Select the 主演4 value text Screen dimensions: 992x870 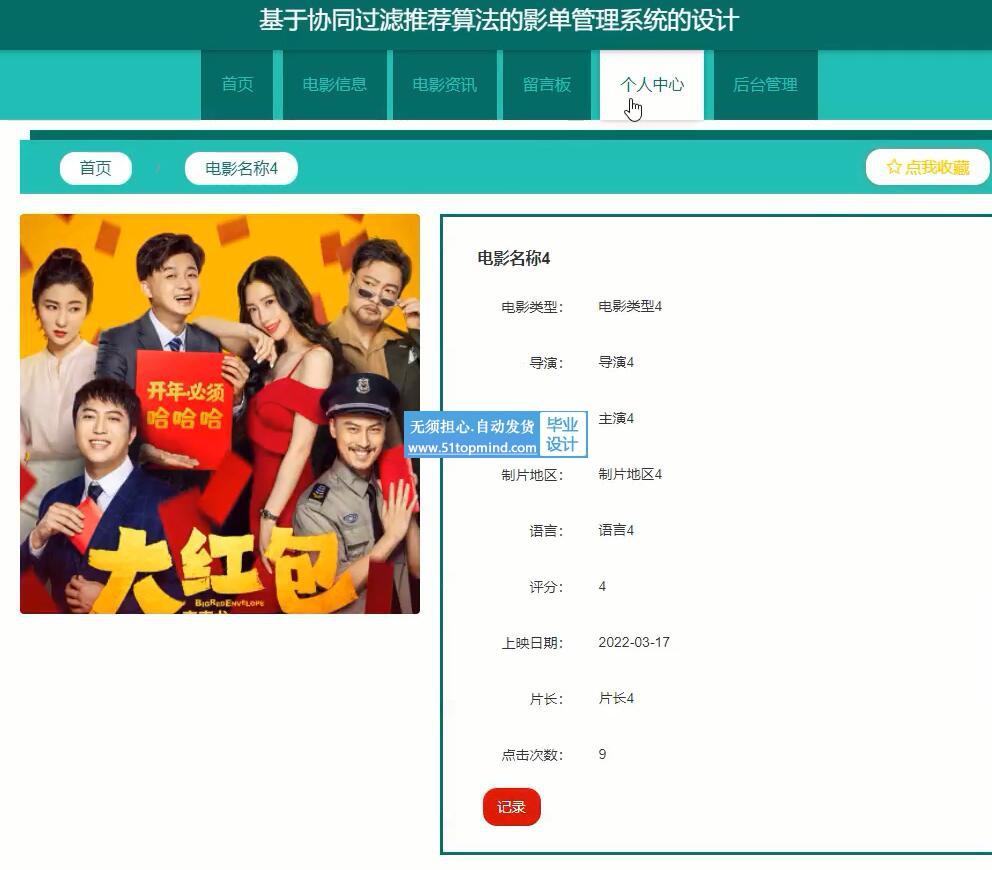pyautogui.click(x=616, y=419)
